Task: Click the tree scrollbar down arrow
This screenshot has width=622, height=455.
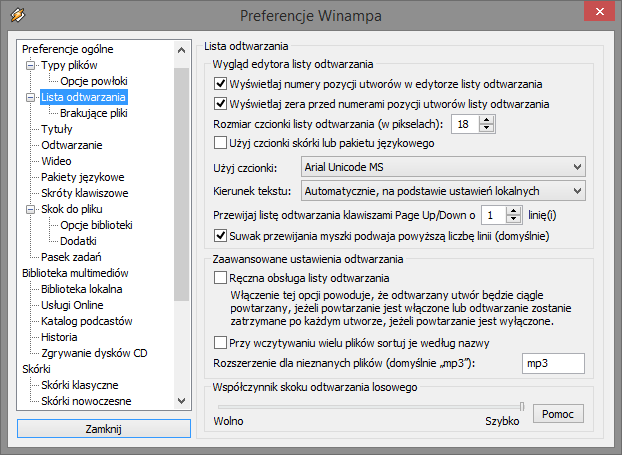Action: point(181,401)
